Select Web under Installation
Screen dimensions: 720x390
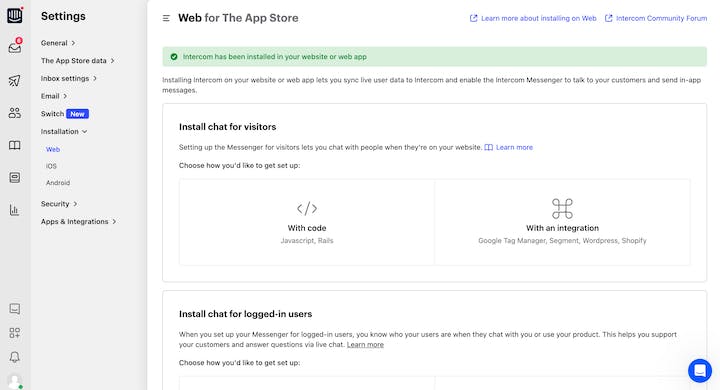[x=53, y=149]
